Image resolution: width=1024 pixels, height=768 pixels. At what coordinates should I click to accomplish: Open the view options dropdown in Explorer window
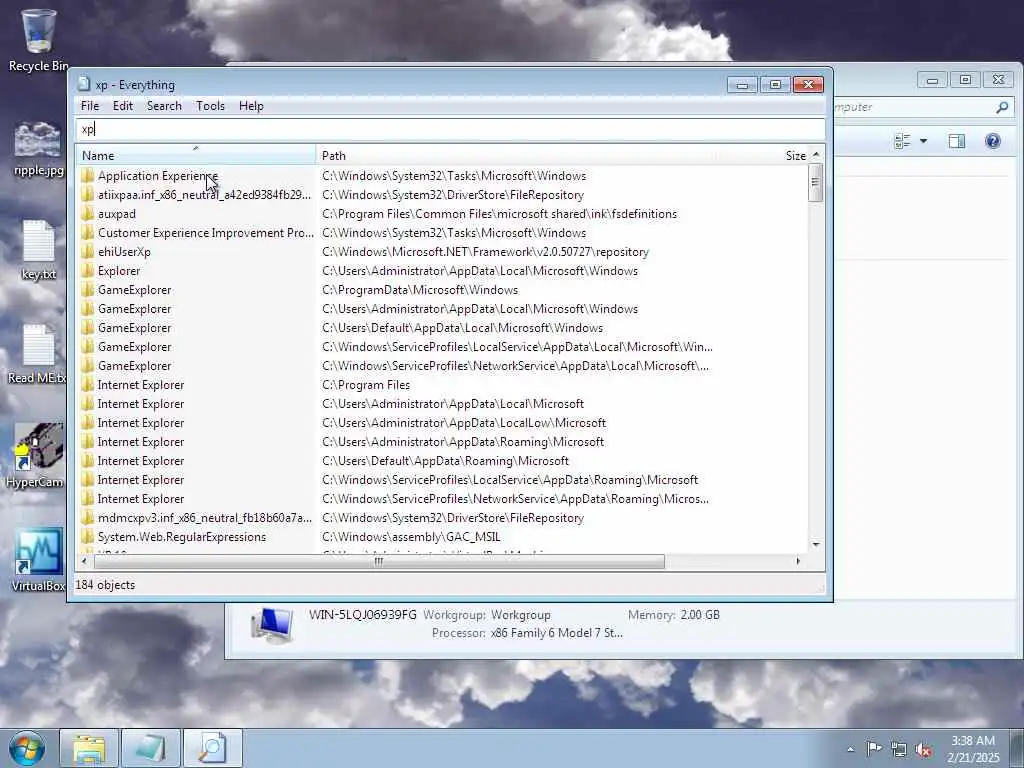pyautogui.click(x=923, y=141)
